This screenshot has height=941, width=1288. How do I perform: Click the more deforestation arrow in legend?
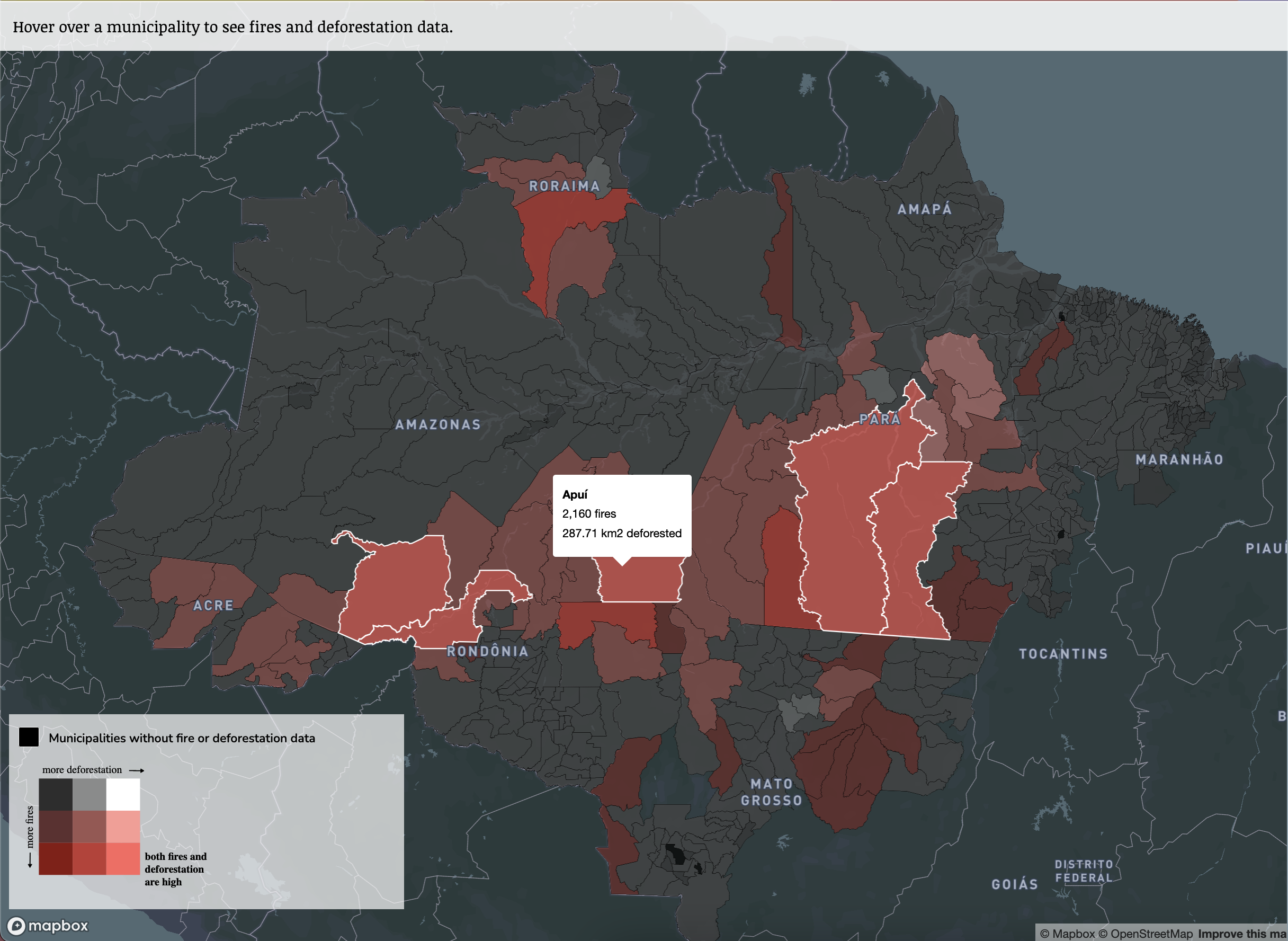(137, 770)
